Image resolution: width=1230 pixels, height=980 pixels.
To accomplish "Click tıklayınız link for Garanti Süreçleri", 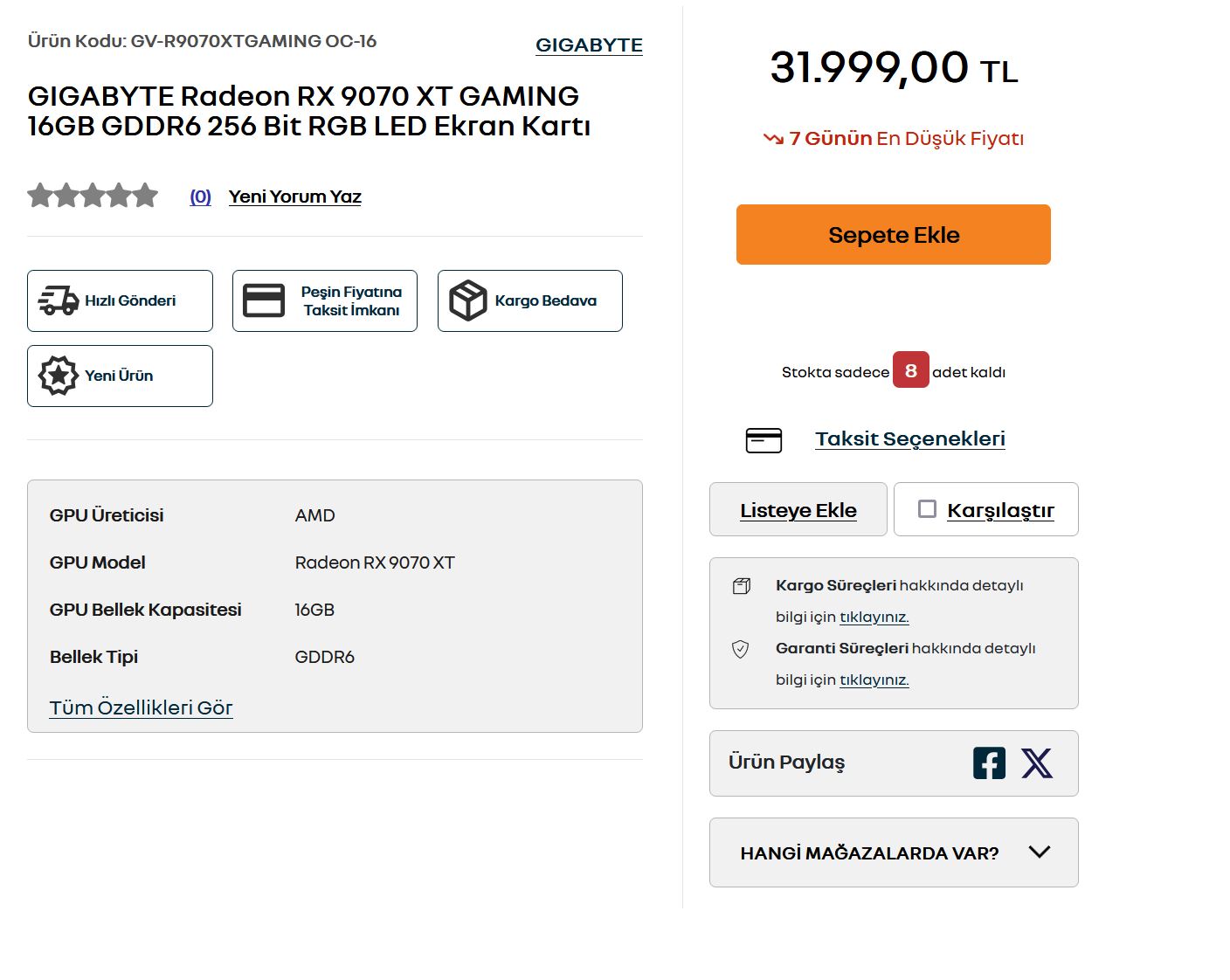I will pos(874,680).
